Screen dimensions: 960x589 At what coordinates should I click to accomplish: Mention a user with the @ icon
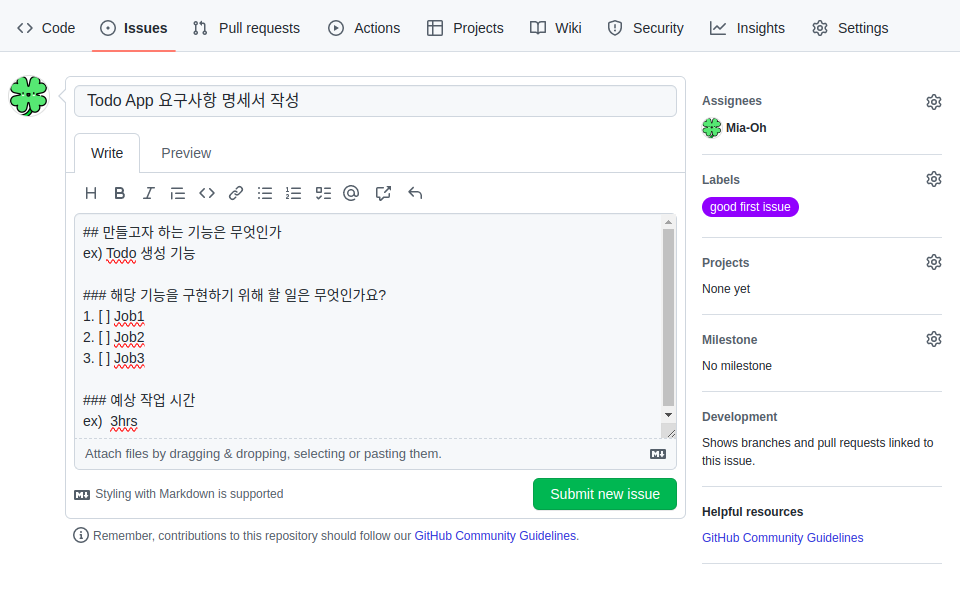[351, 193]
